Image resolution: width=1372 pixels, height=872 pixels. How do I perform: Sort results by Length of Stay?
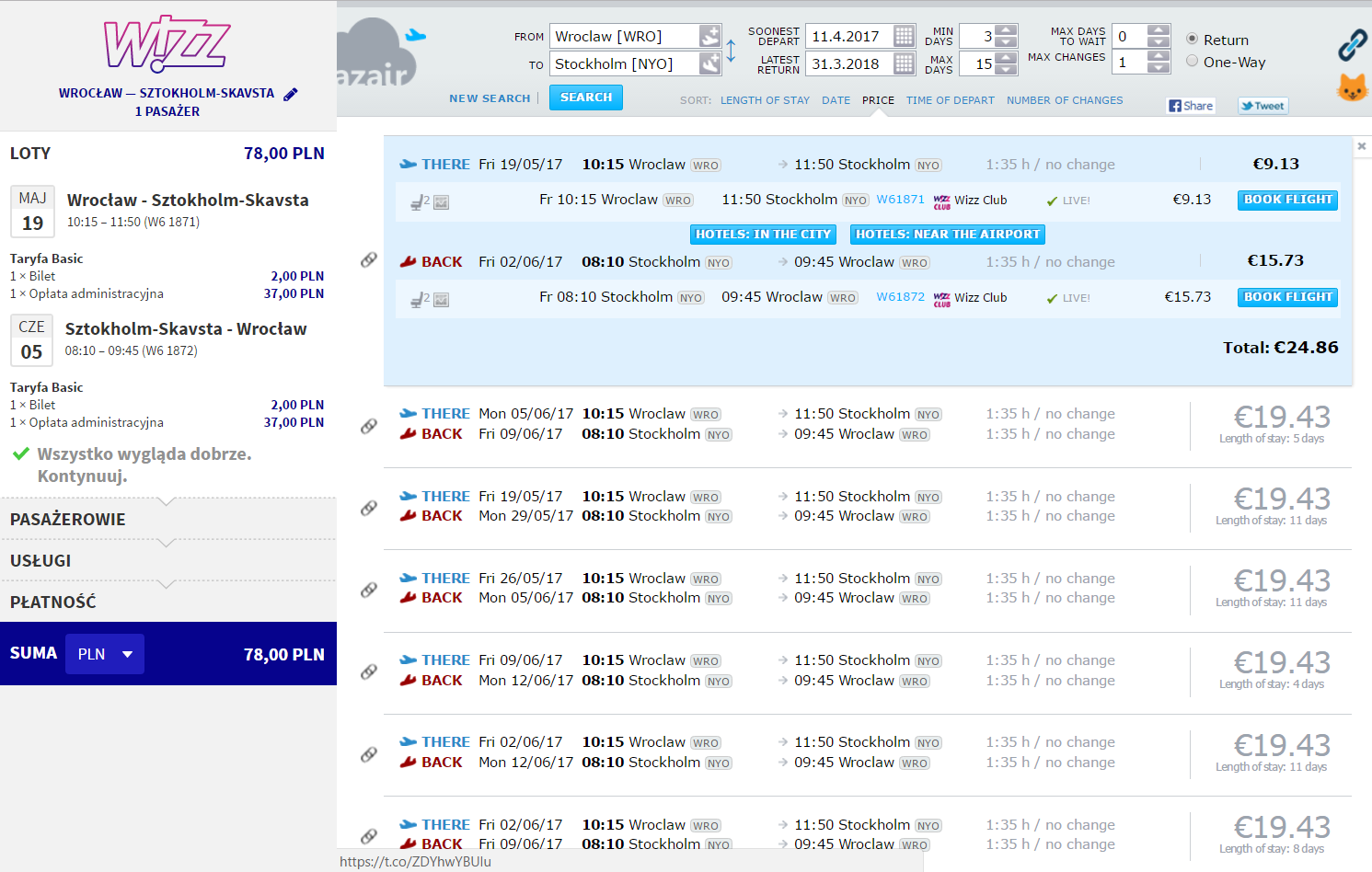click(x=765, y=100)
